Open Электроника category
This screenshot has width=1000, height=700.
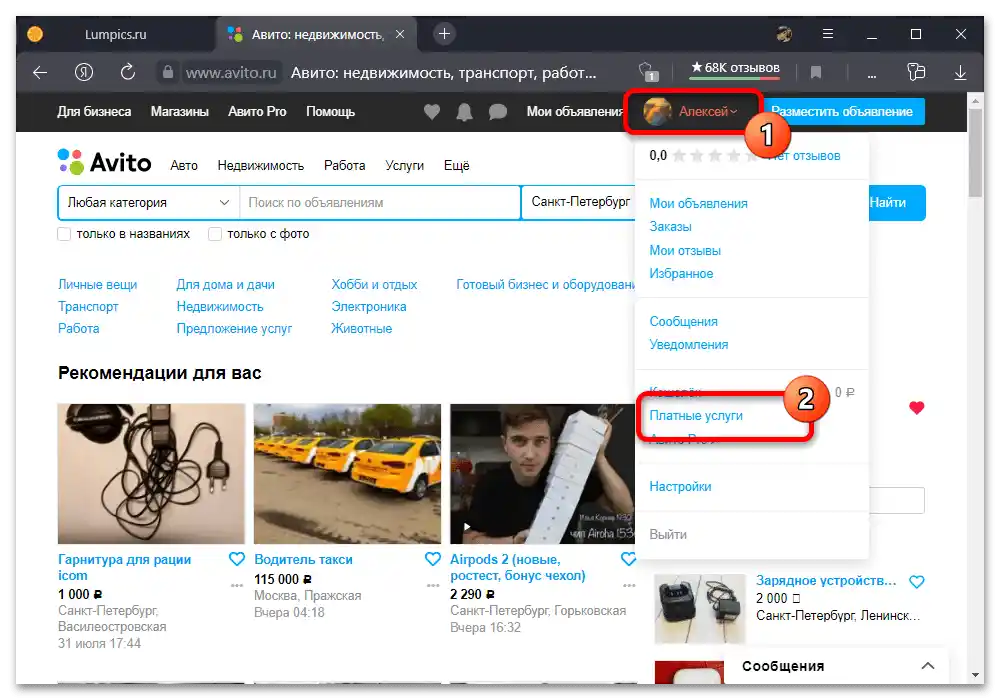(x=369, y=307)
